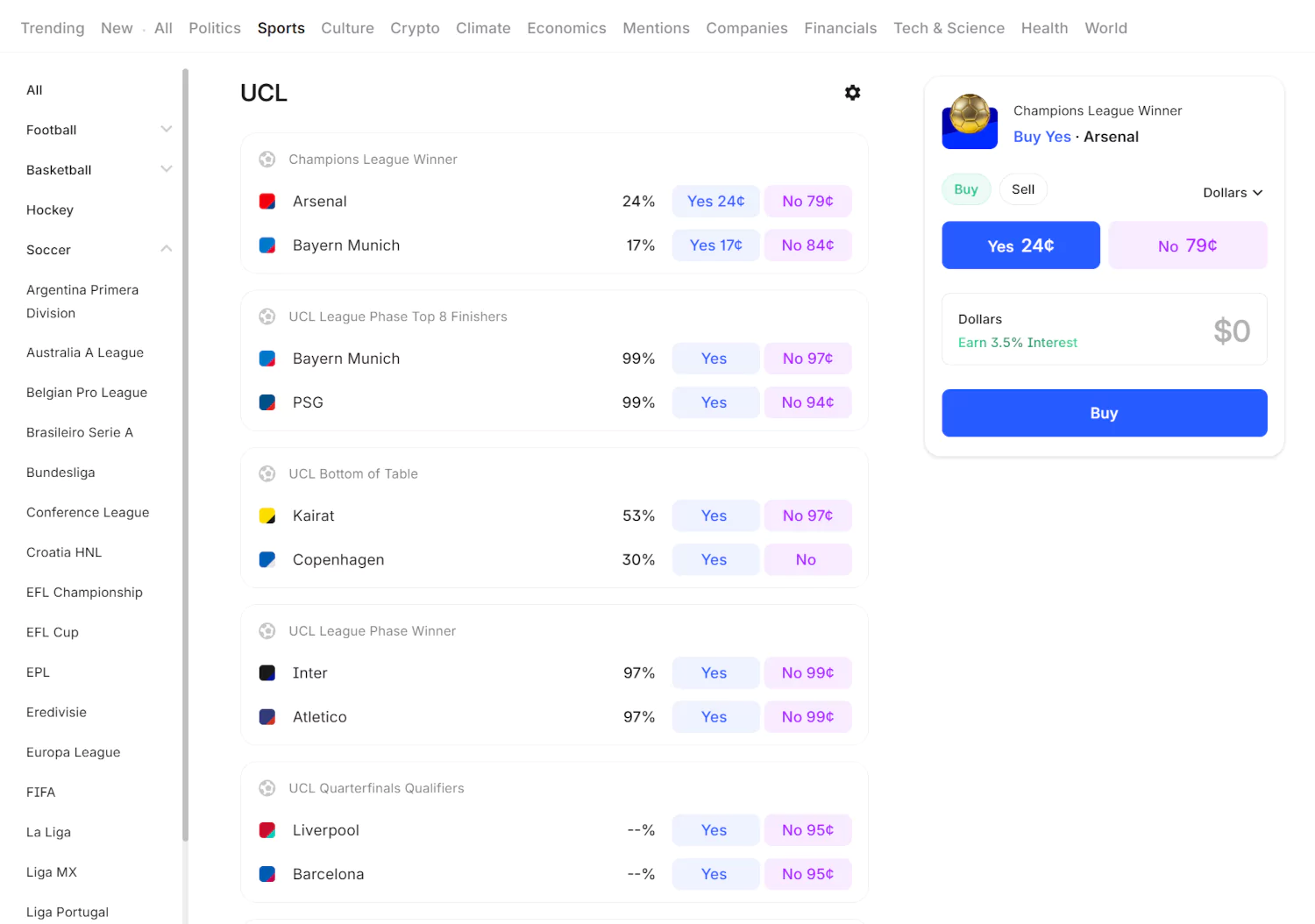
Task: Open the Dollars currency dropdown
Action: (1233, 193)
